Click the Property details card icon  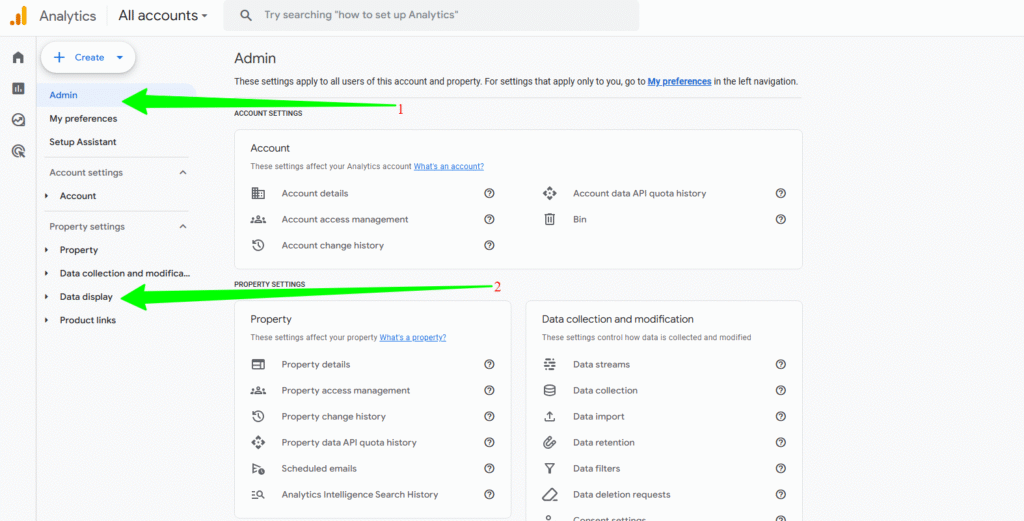click(258, 364)
